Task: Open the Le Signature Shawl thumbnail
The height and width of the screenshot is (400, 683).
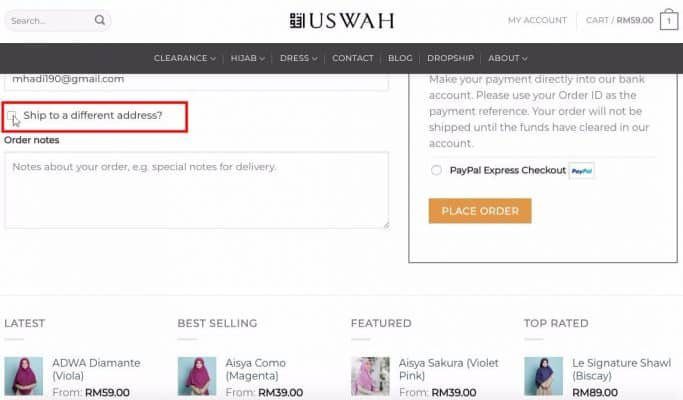Action: coord(543,376)
